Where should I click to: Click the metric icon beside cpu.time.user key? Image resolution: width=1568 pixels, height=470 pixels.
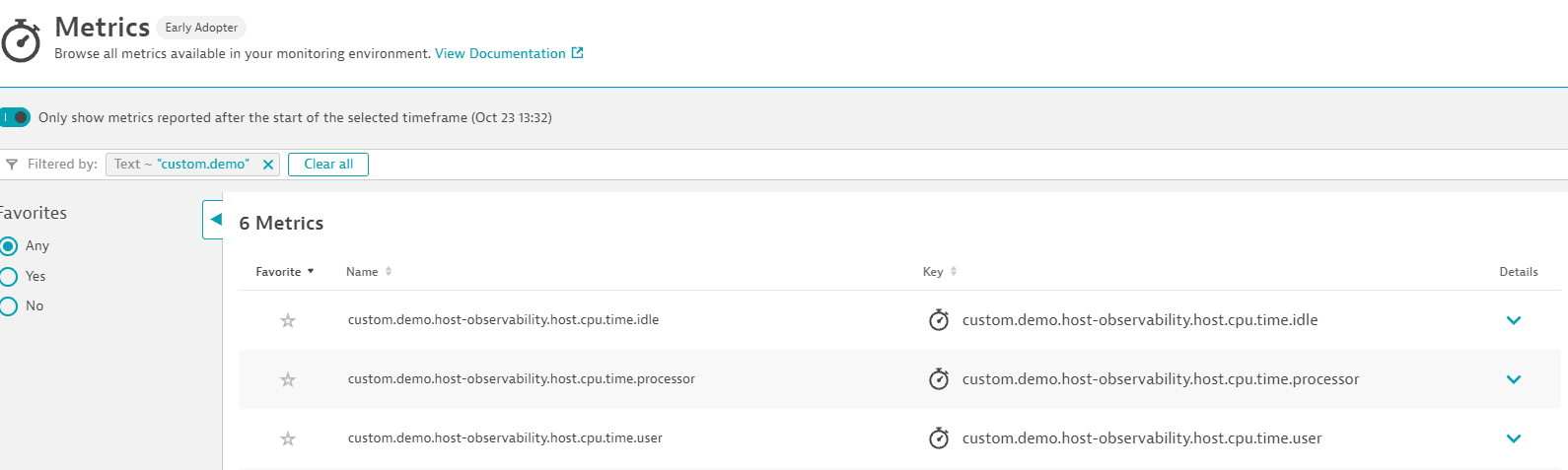tap(939, 438)
